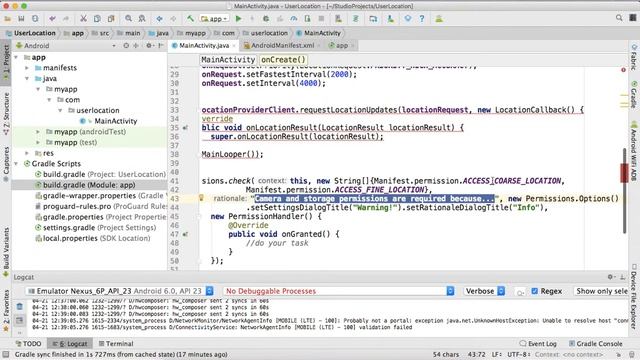Expand the res folder node
Screen dimensions: 640x360
click(27, 153)
